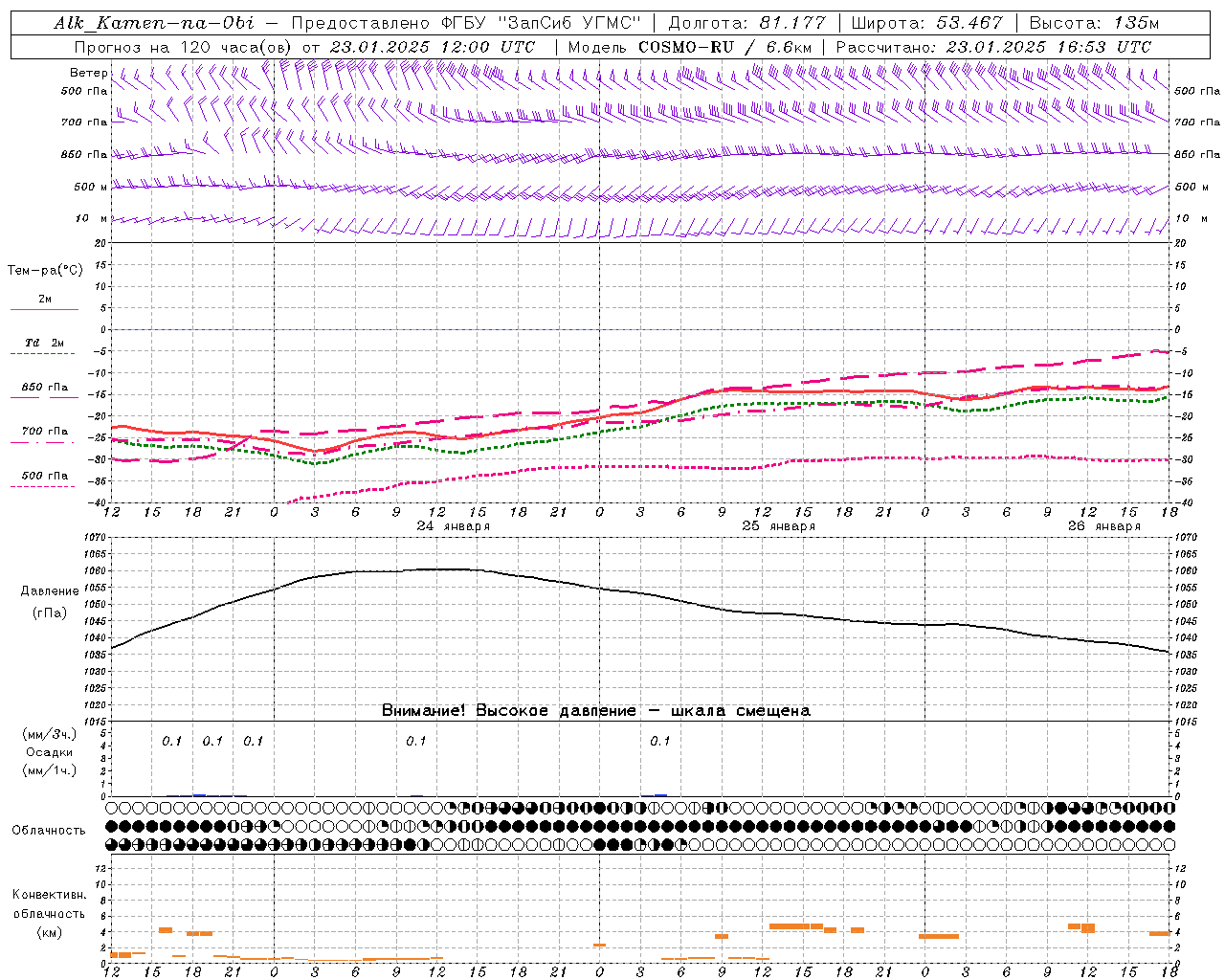Click the '(км)' unit under convective cloudiness

click(51, 932)
